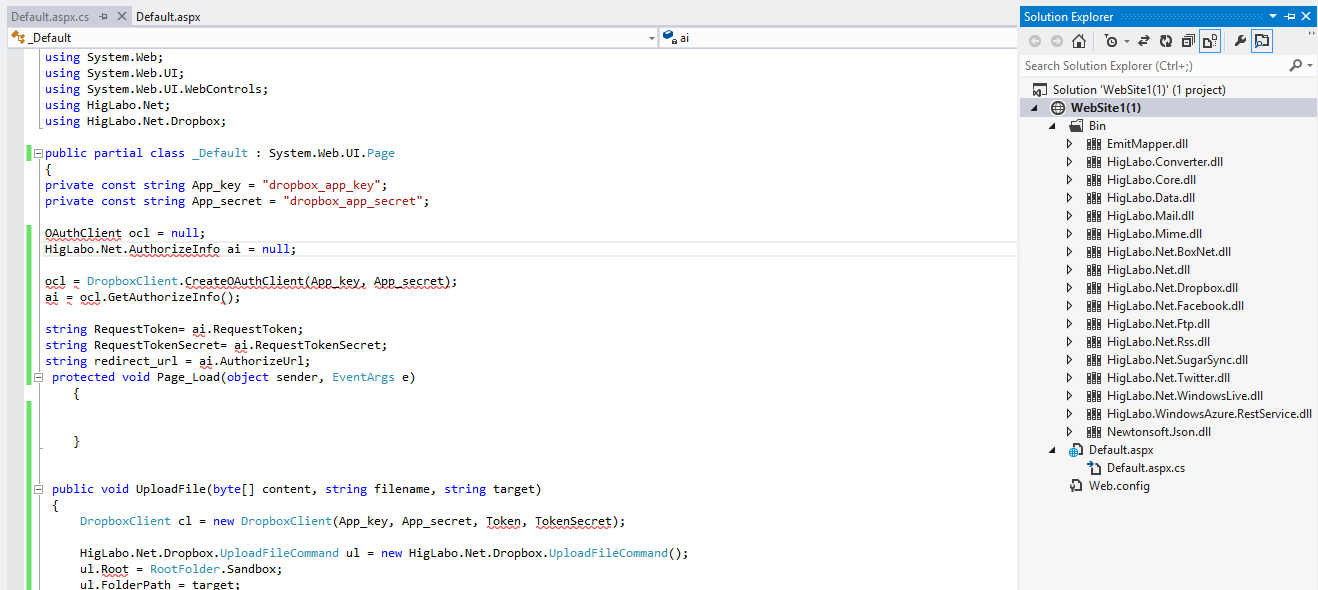This screenshot has height=590, width=1318.
Task: Click the HigLabo.Data.dll reference icon
Action: pos(1093,198)
